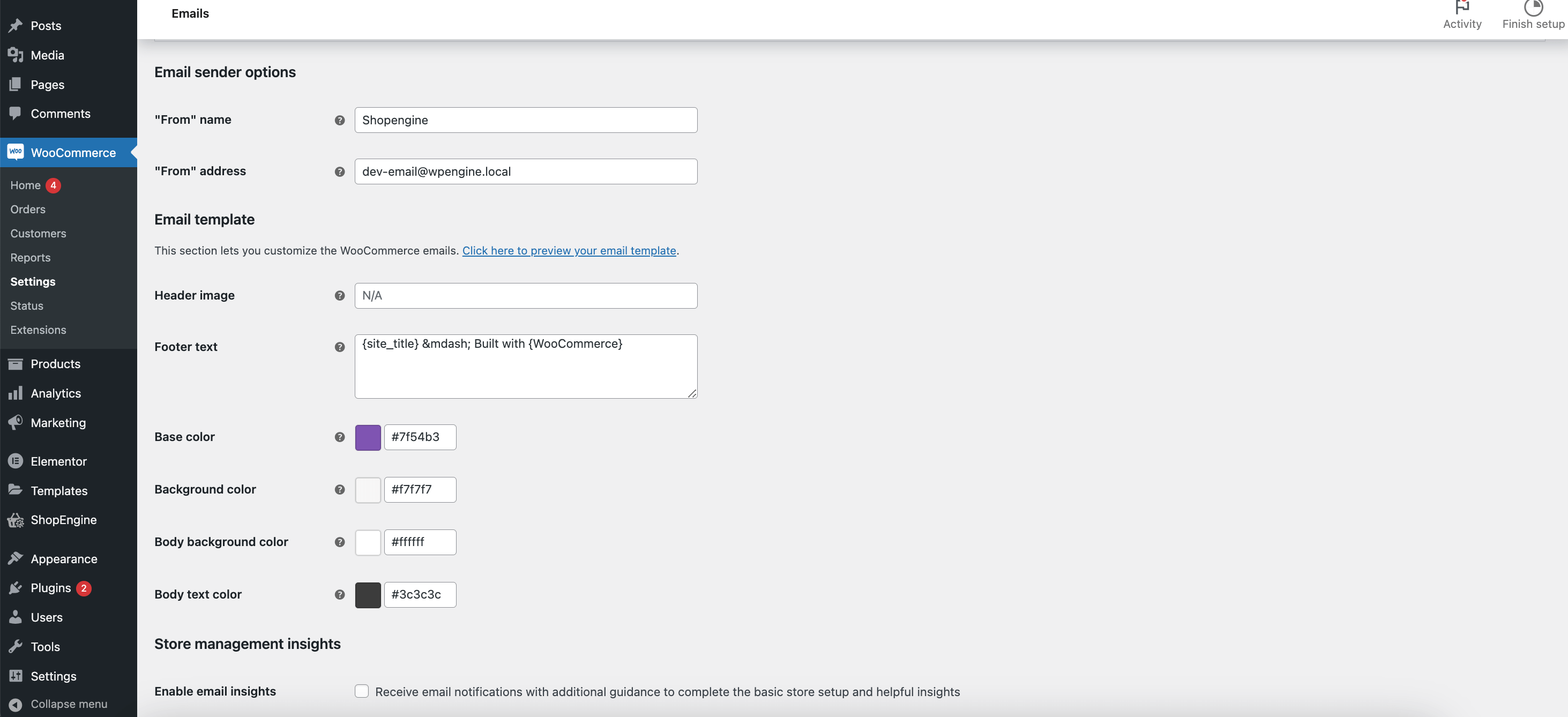The image size is (1568, 717).
Task: Click the Elementor sidebar icon
Action: (15, 461)
